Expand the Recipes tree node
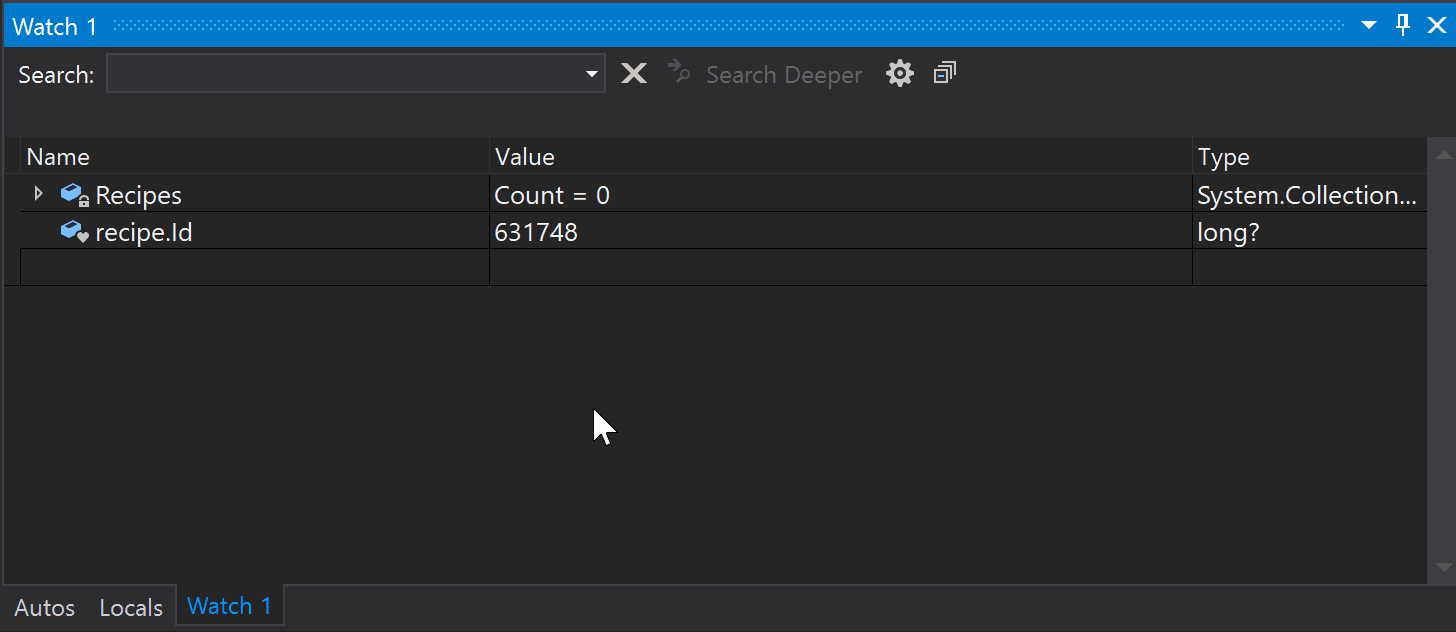The height and width of the screenshot is (632, 1456). click(39, 193)
